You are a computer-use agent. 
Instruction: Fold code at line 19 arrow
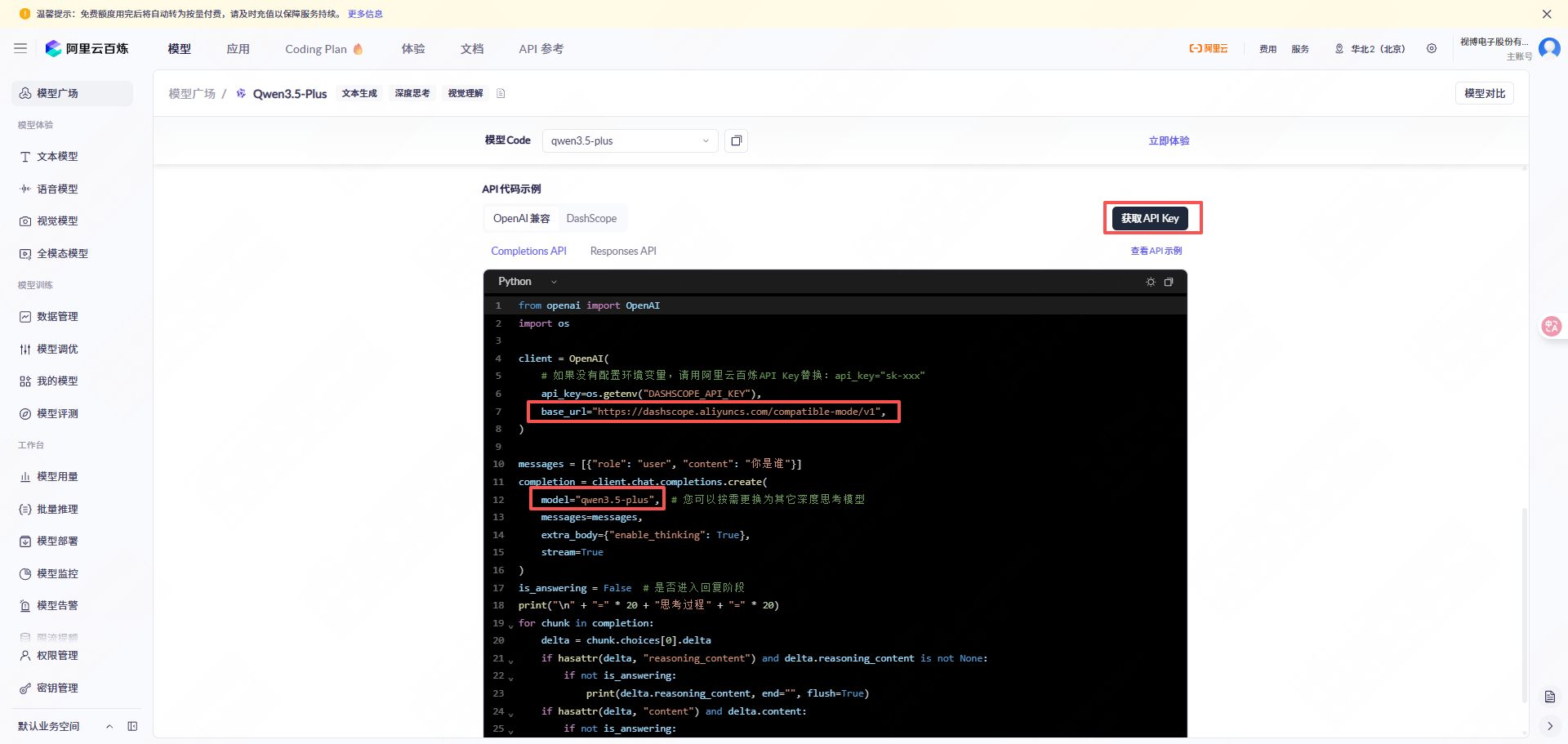click(511, 626)
